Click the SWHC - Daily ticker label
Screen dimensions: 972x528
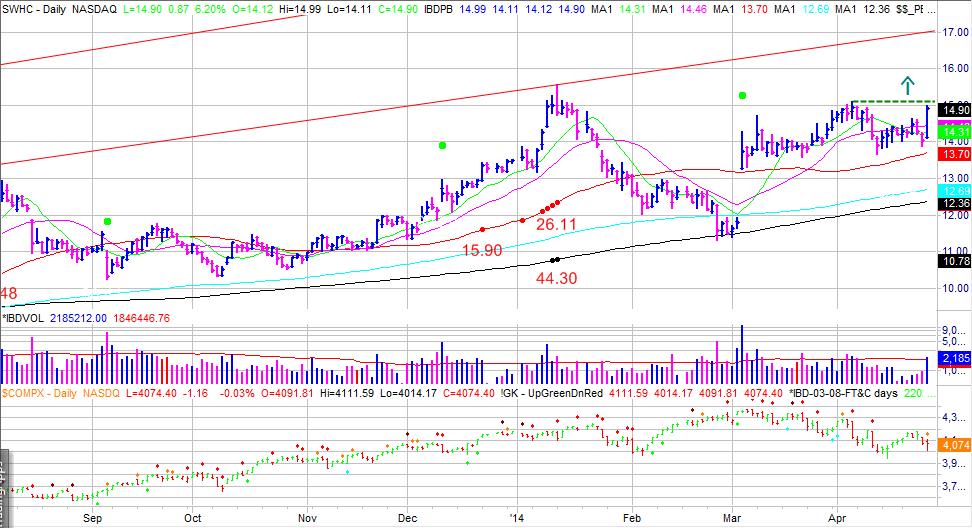(x=33, y=9)
